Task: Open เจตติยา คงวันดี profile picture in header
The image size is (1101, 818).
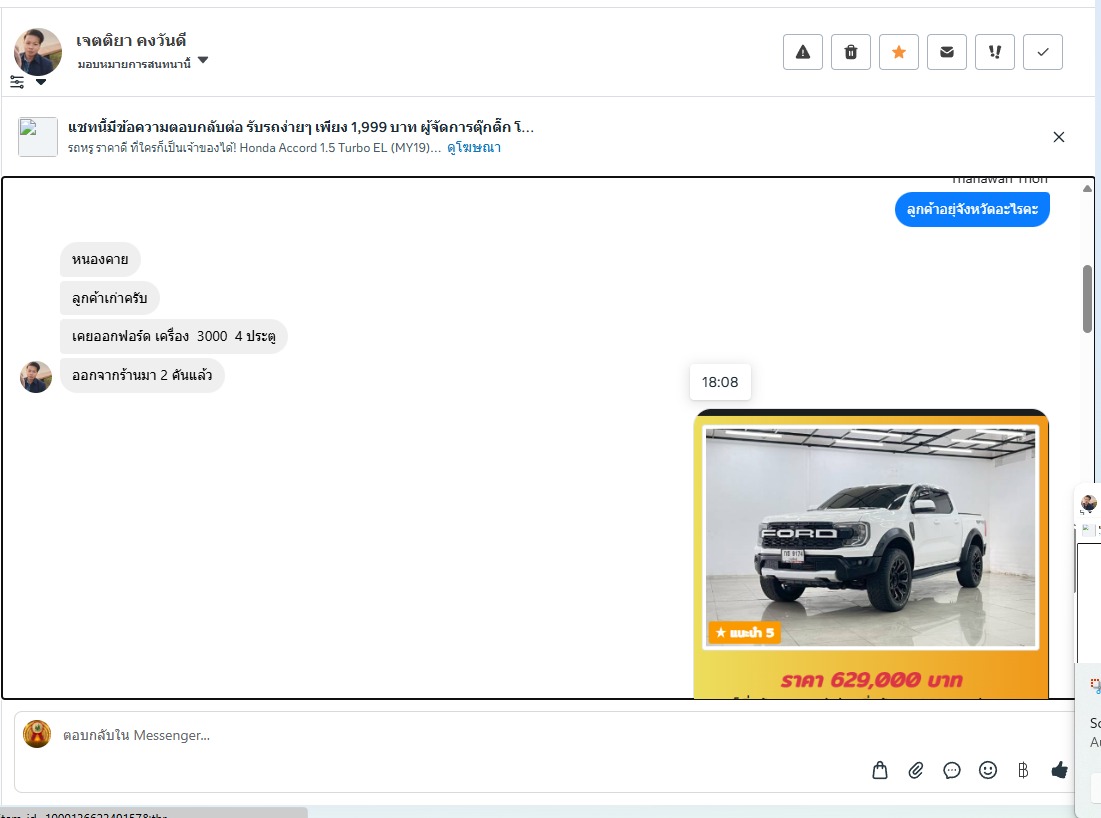Action: coord(38,52)
